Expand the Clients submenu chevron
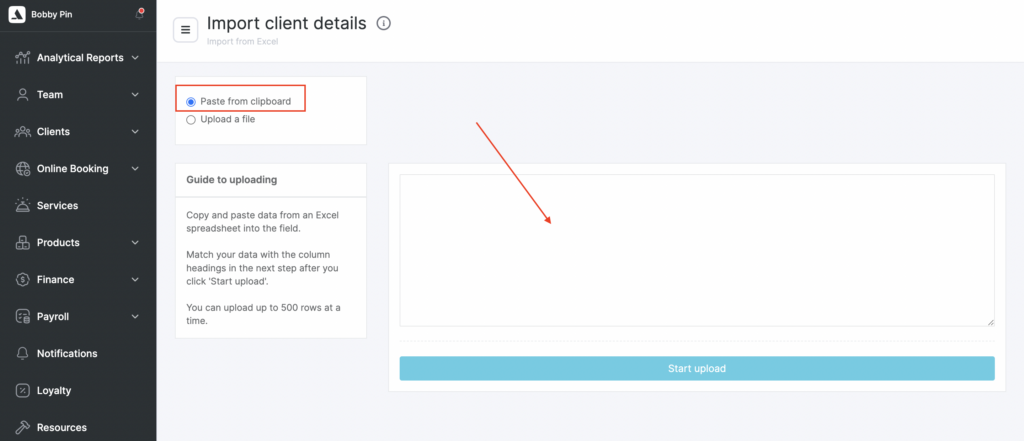The width and height of the screenshot is (1024, 441). (x=135, y=132)
